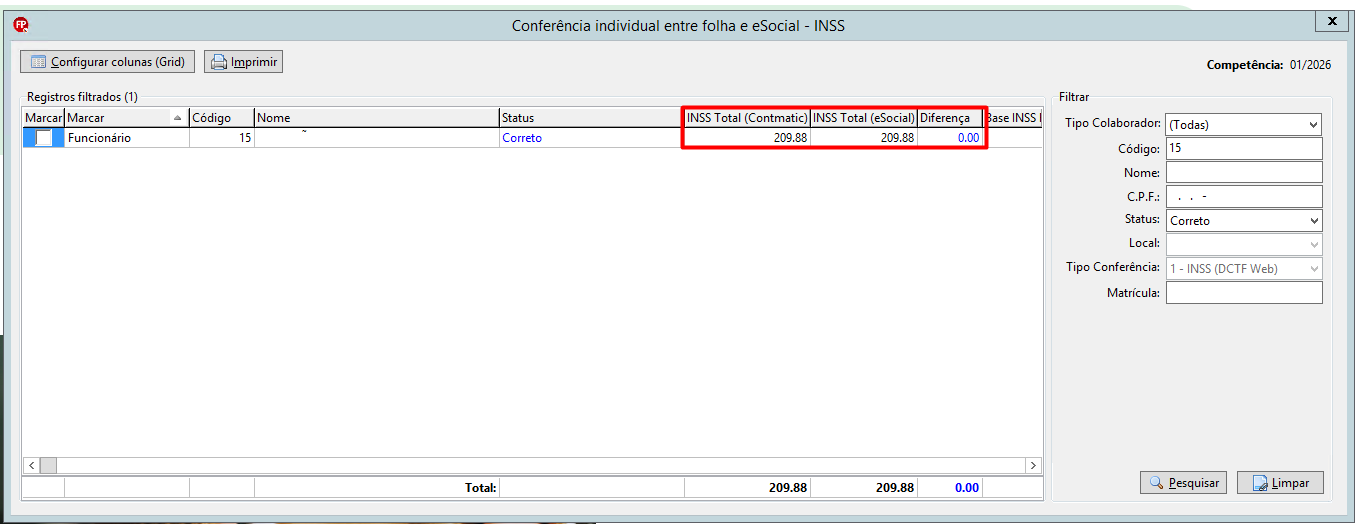Click the eraser icon on Limpar
The height and width of the screenshot is (524, 1360).
click(x=1260, y=483)
